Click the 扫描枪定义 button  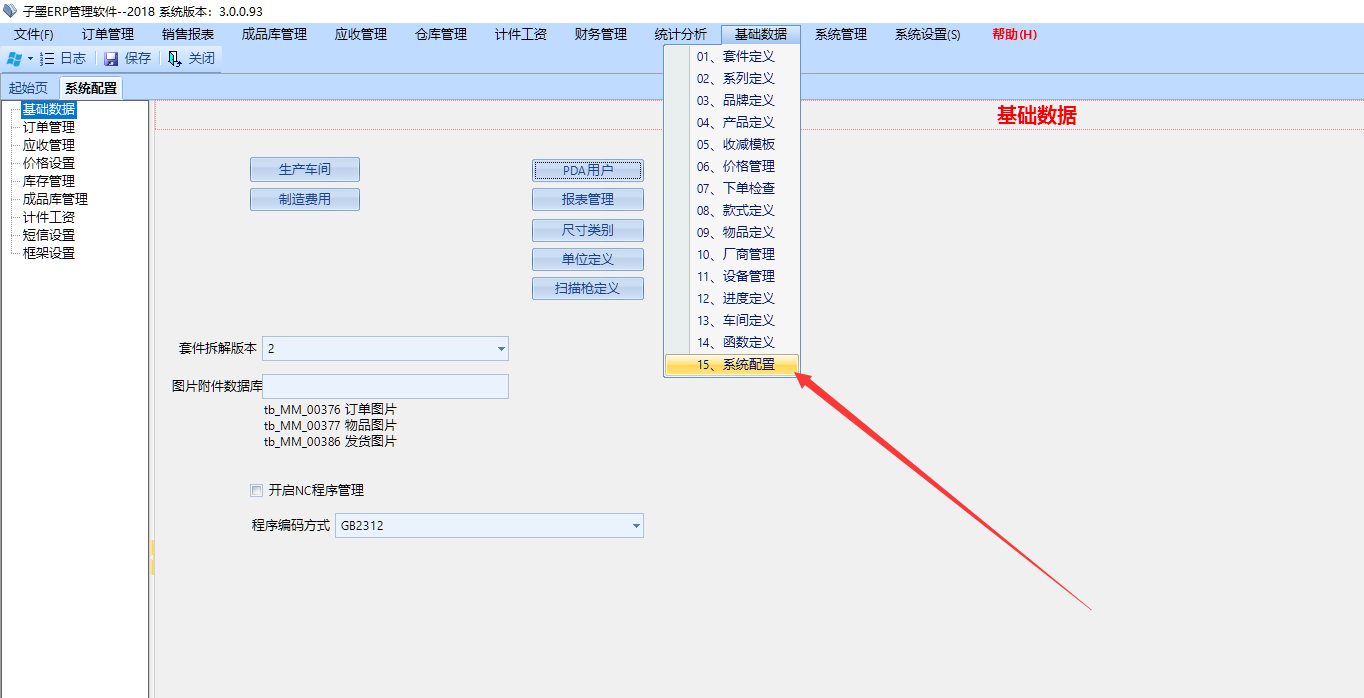coord(587,289)
